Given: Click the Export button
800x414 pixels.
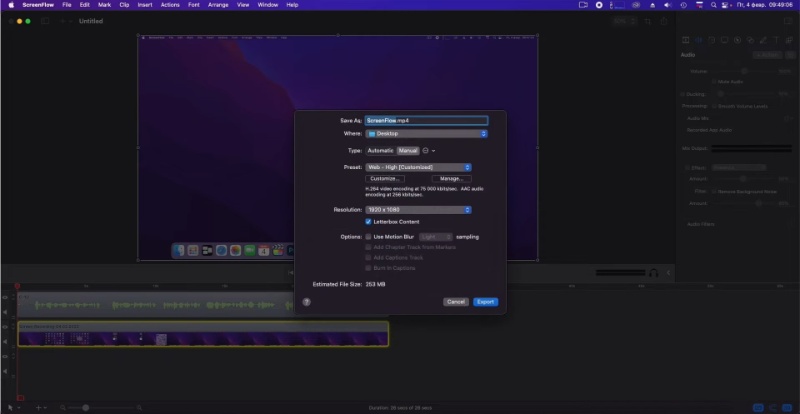Looking at the screenshot, I should pyautogui.click(x=485, y=302).
